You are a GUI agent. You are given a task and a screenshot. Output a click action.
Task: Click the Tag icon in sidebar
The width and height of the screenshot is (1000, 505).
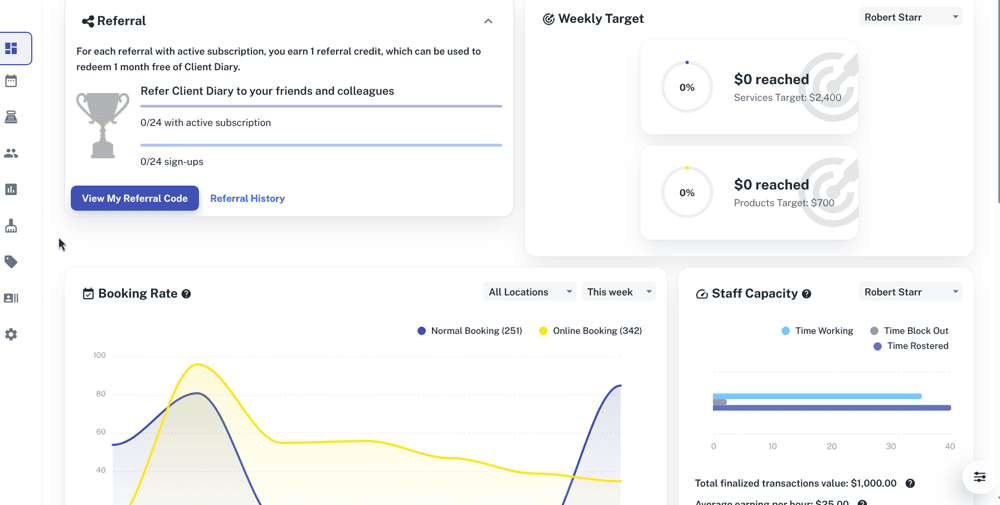coord(11,262)
